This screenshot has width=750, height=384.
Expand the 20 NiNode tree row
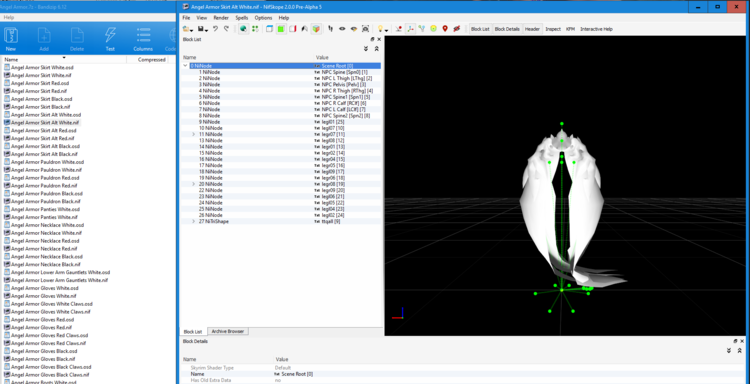click(x=194, y=184)
